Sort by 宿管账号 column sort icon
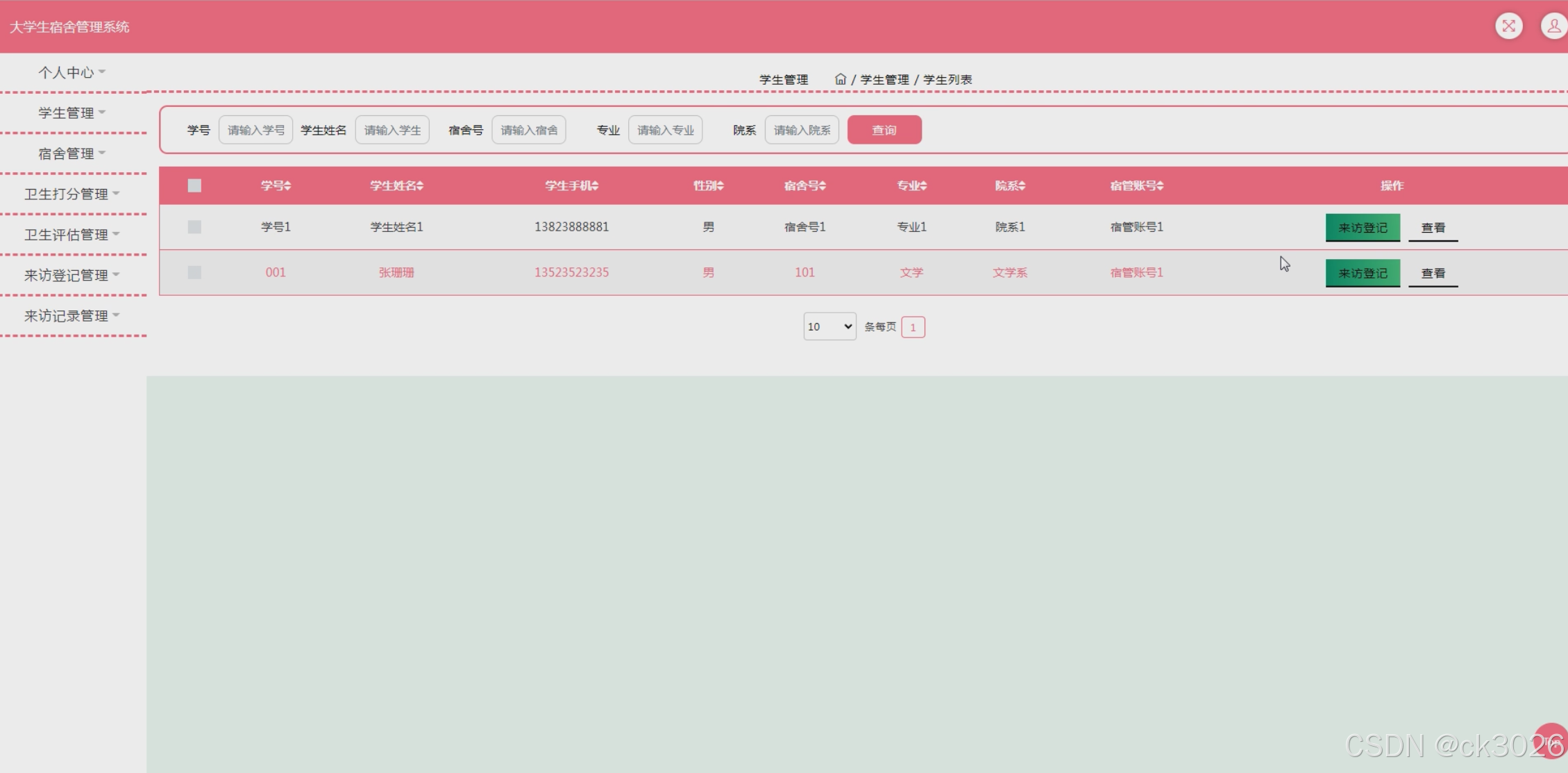Image resolution: width=1568 pixels, height=773 pixels. (x=1160, y=186)
